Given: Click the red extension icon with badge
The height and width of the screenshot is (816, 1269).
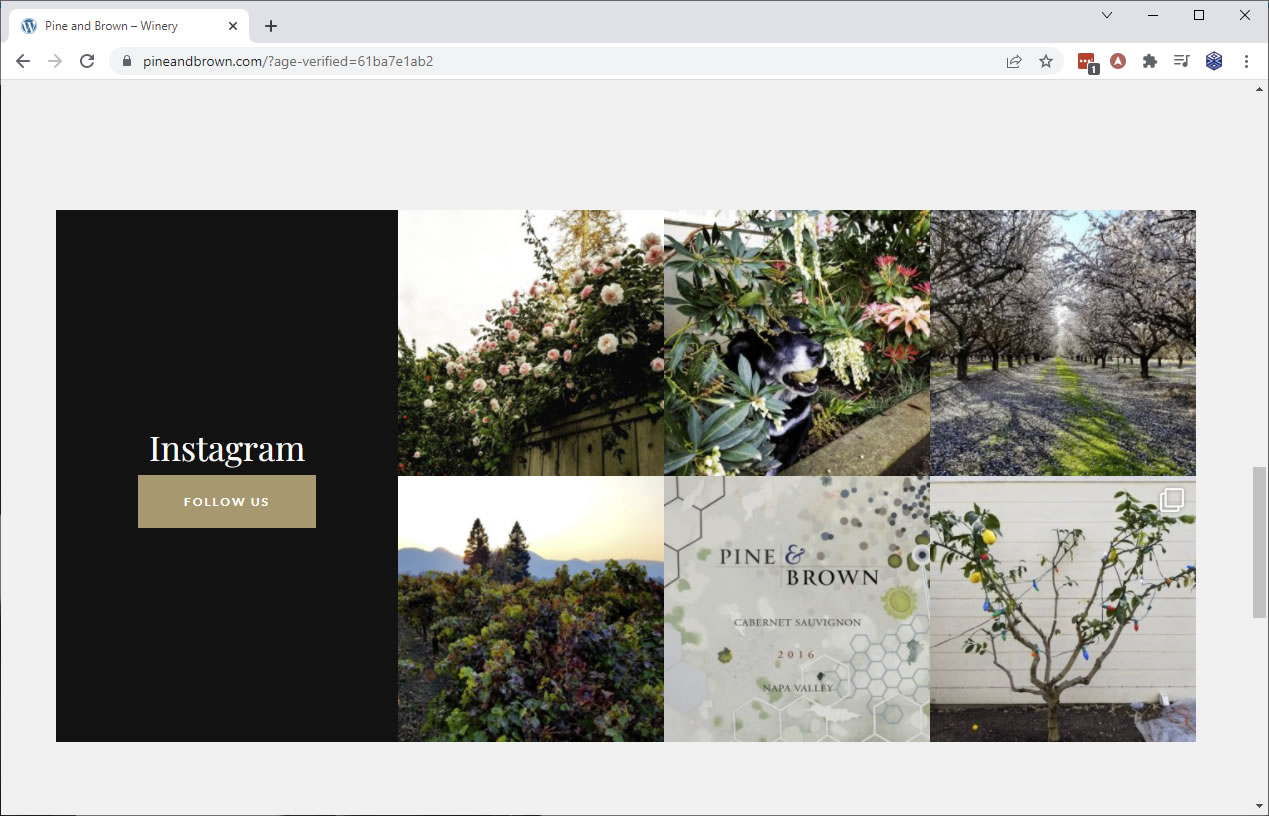Looking at the screenshot, I should coord(1086,61).
